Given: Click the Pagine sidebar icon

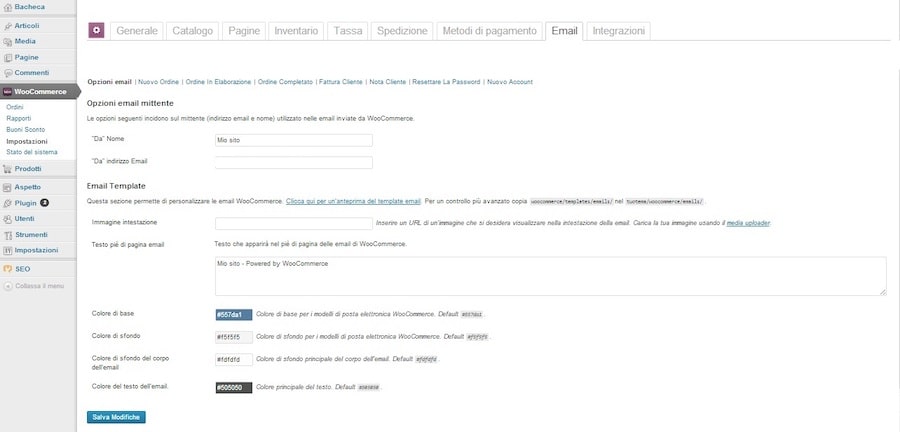Looking at the screenshot, I should tap(7, 58).
